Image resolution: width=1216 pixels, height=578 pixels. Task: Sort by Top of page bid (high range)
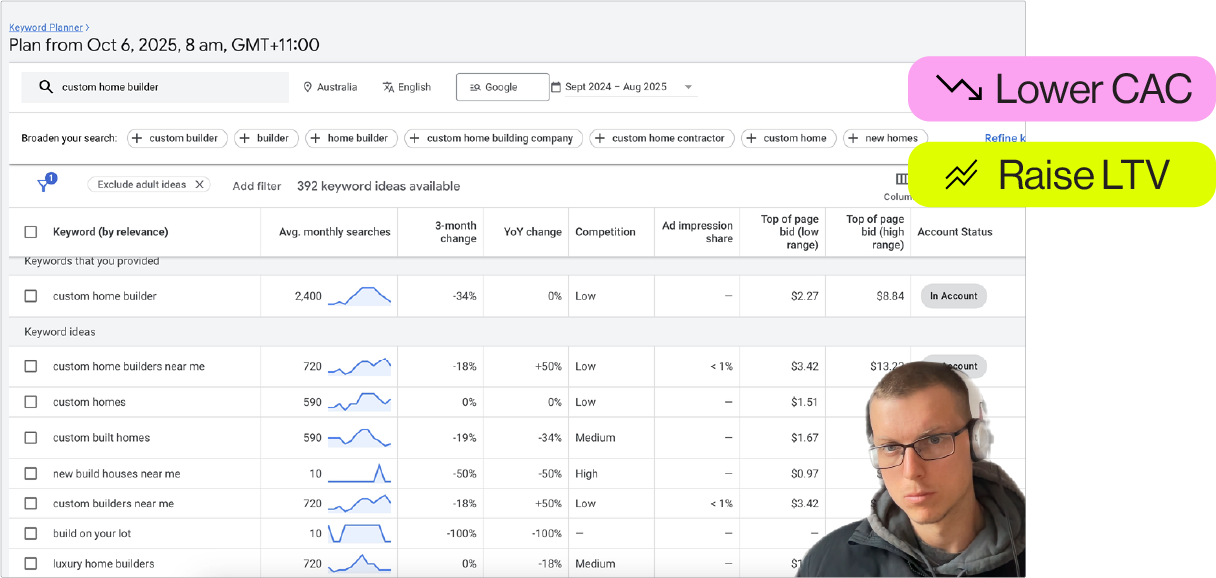pyautogui.click(x=875, y=232)
